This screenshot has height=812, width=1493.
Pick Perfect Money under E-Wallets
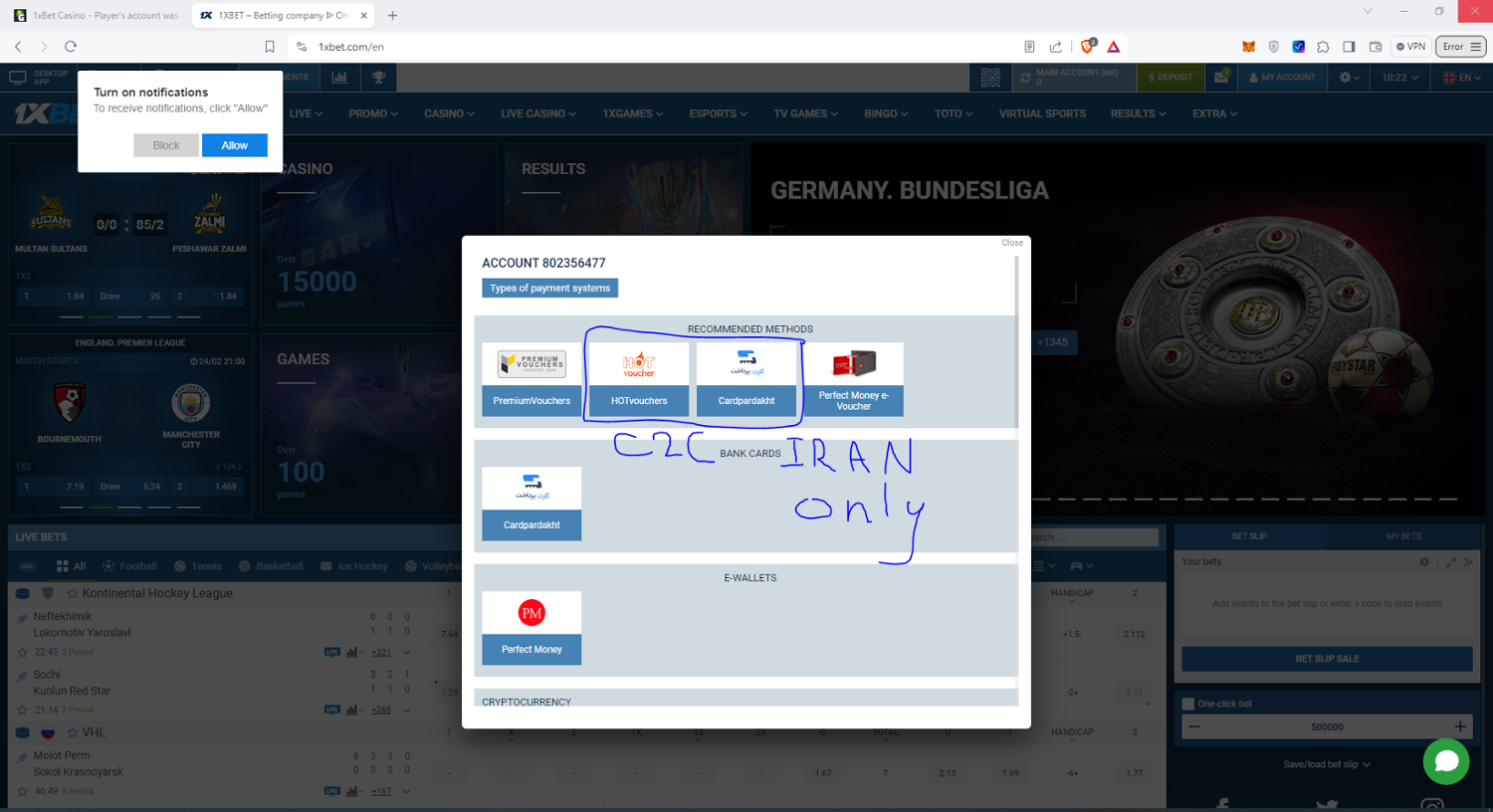pos(532,627)
